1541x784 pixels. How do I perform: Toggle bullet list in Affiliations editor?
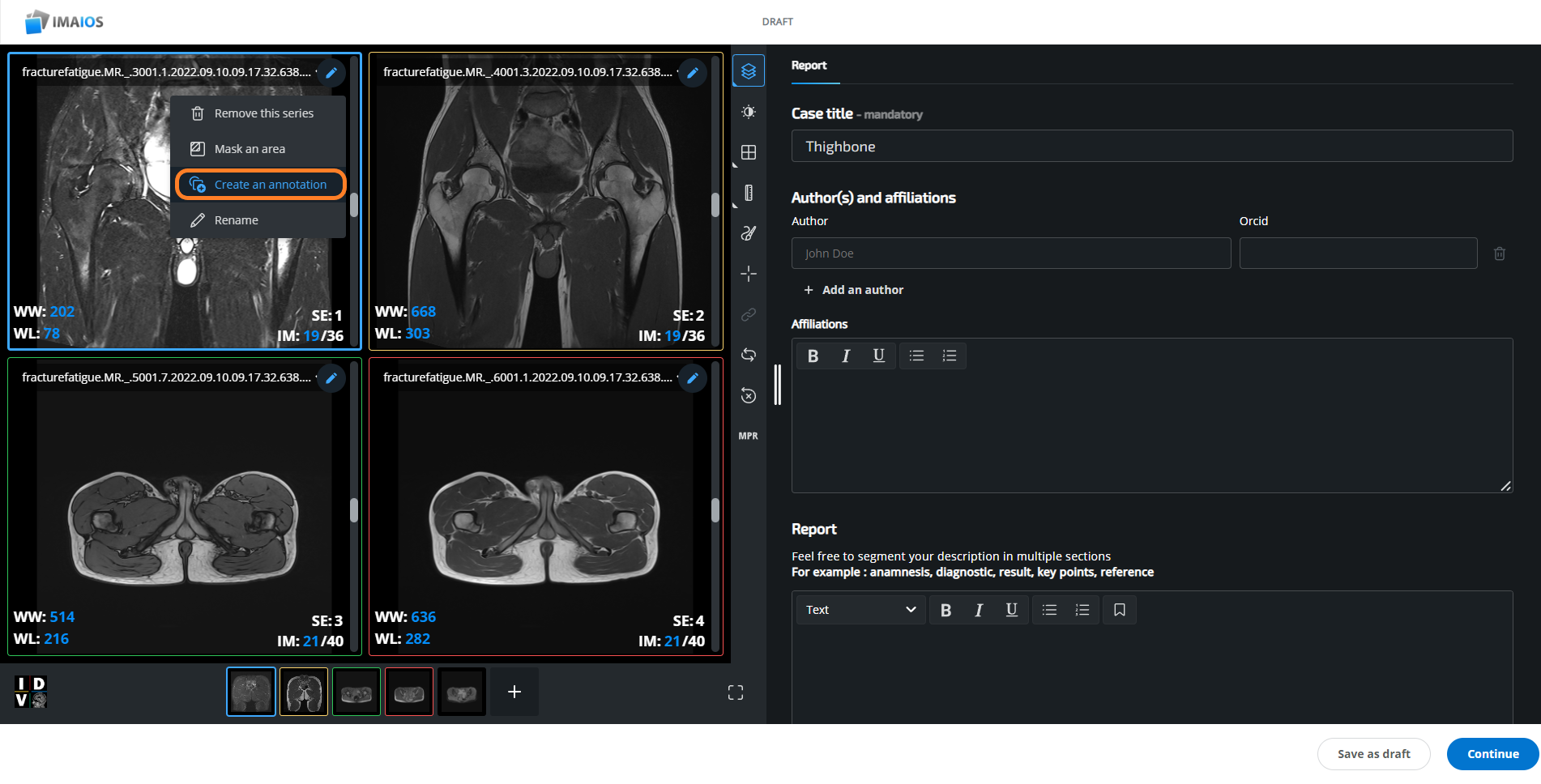916,356
